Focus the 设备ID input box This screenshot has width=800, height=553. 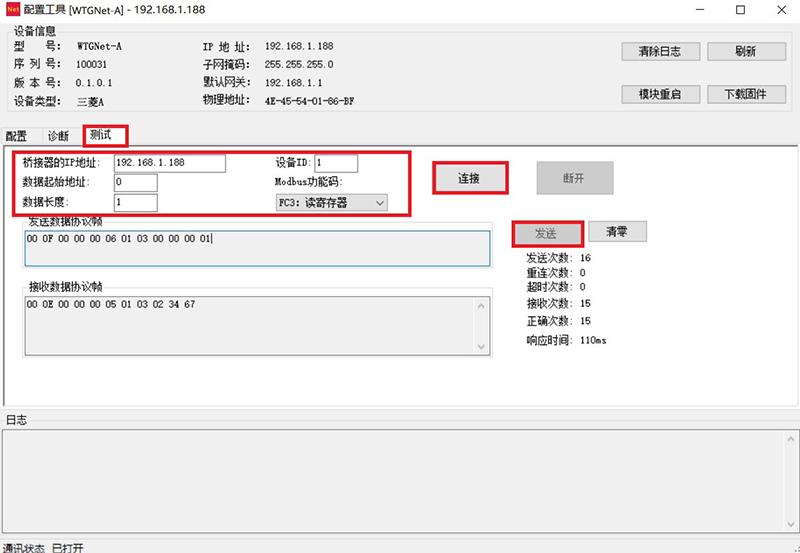click(x=336, y=163)
